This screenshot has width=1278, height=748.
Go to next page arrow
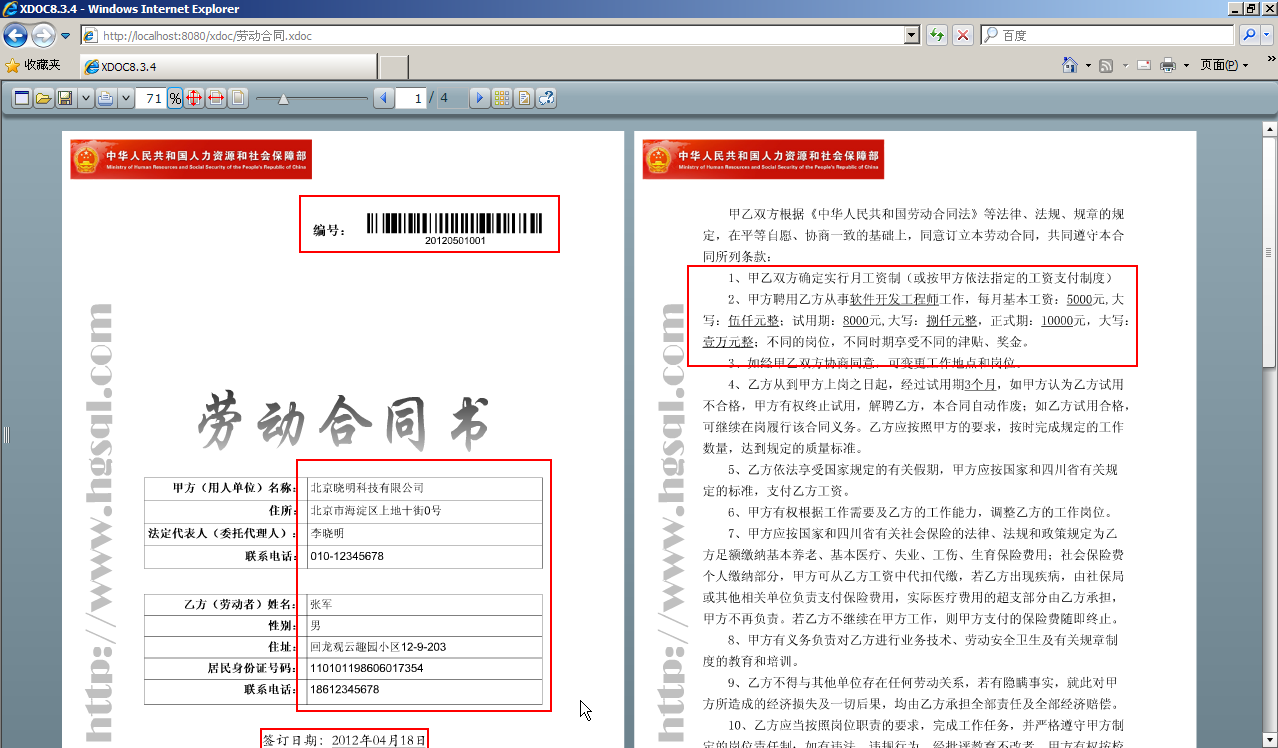[x=479, y=98]
